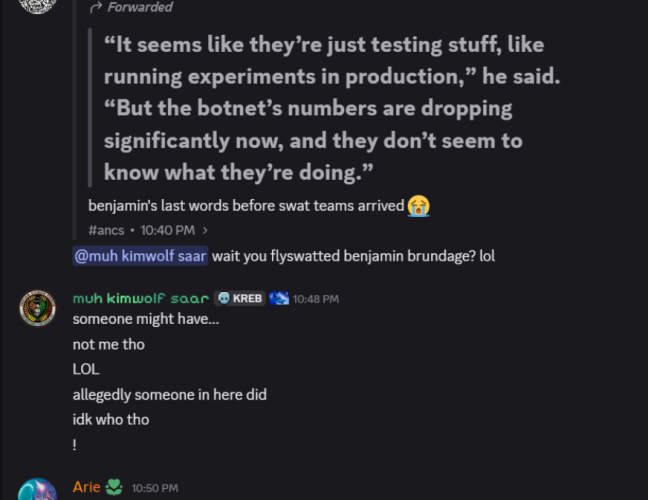Click the Forwarded arrow icon
The height and width of the screenshot is (500, 648).
pos(96,7)
